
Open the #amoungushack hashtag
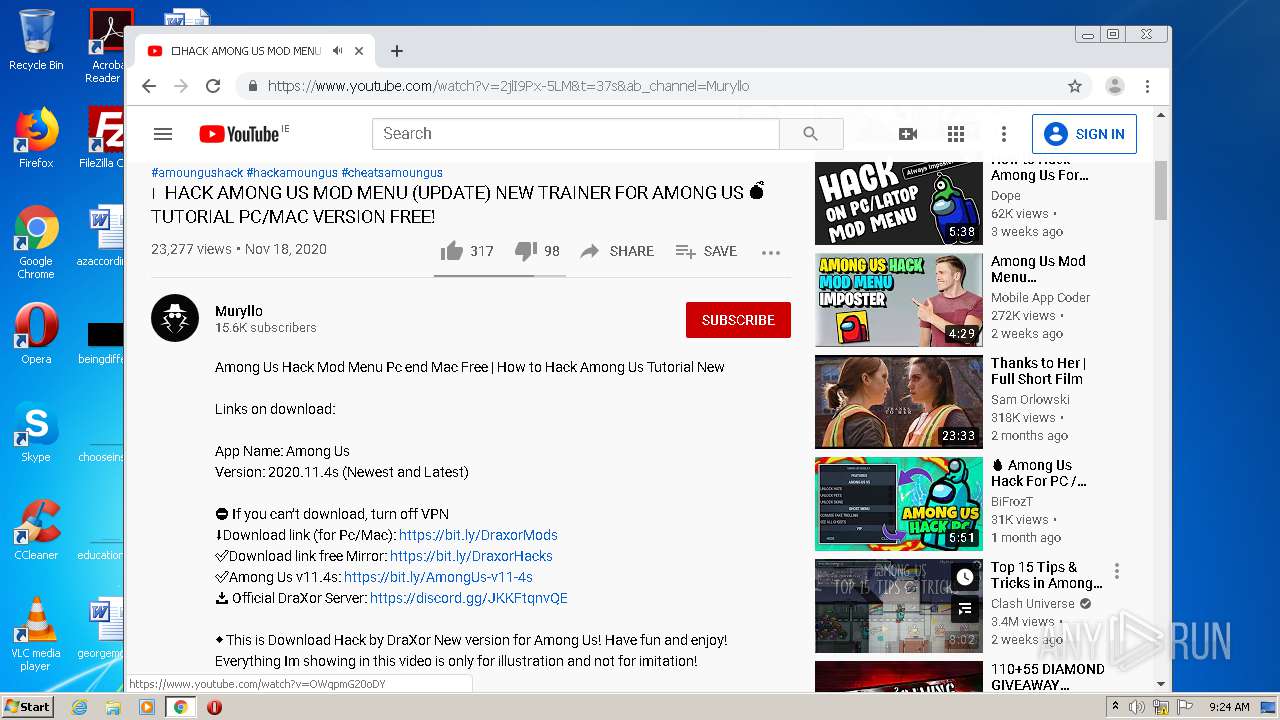(197, 172)
